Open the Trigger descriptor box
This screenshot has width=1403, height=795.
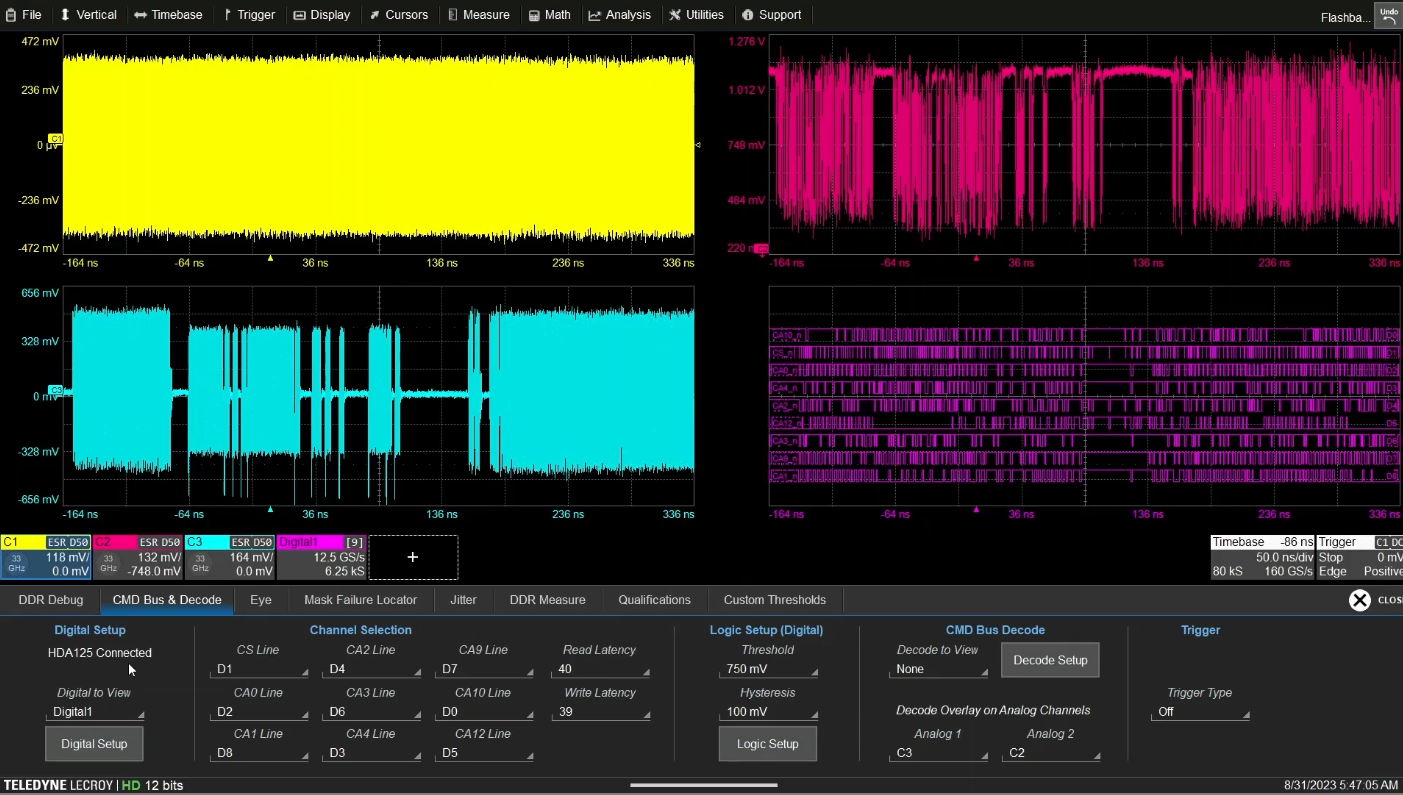pyautogui.click(x=1360, y=557)
